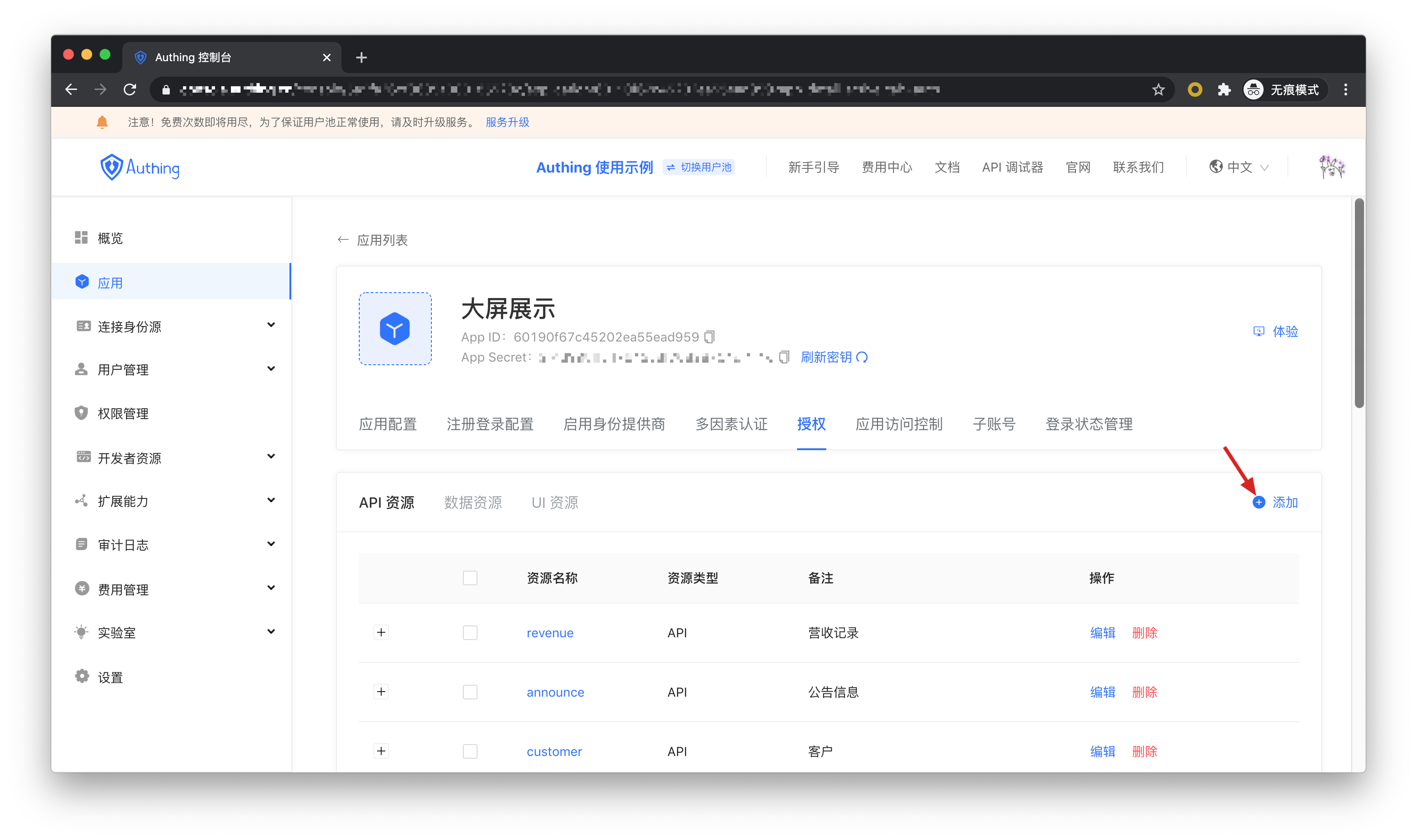
Task: Select all resources with header checkbox
Action: (x=470, y=578)
